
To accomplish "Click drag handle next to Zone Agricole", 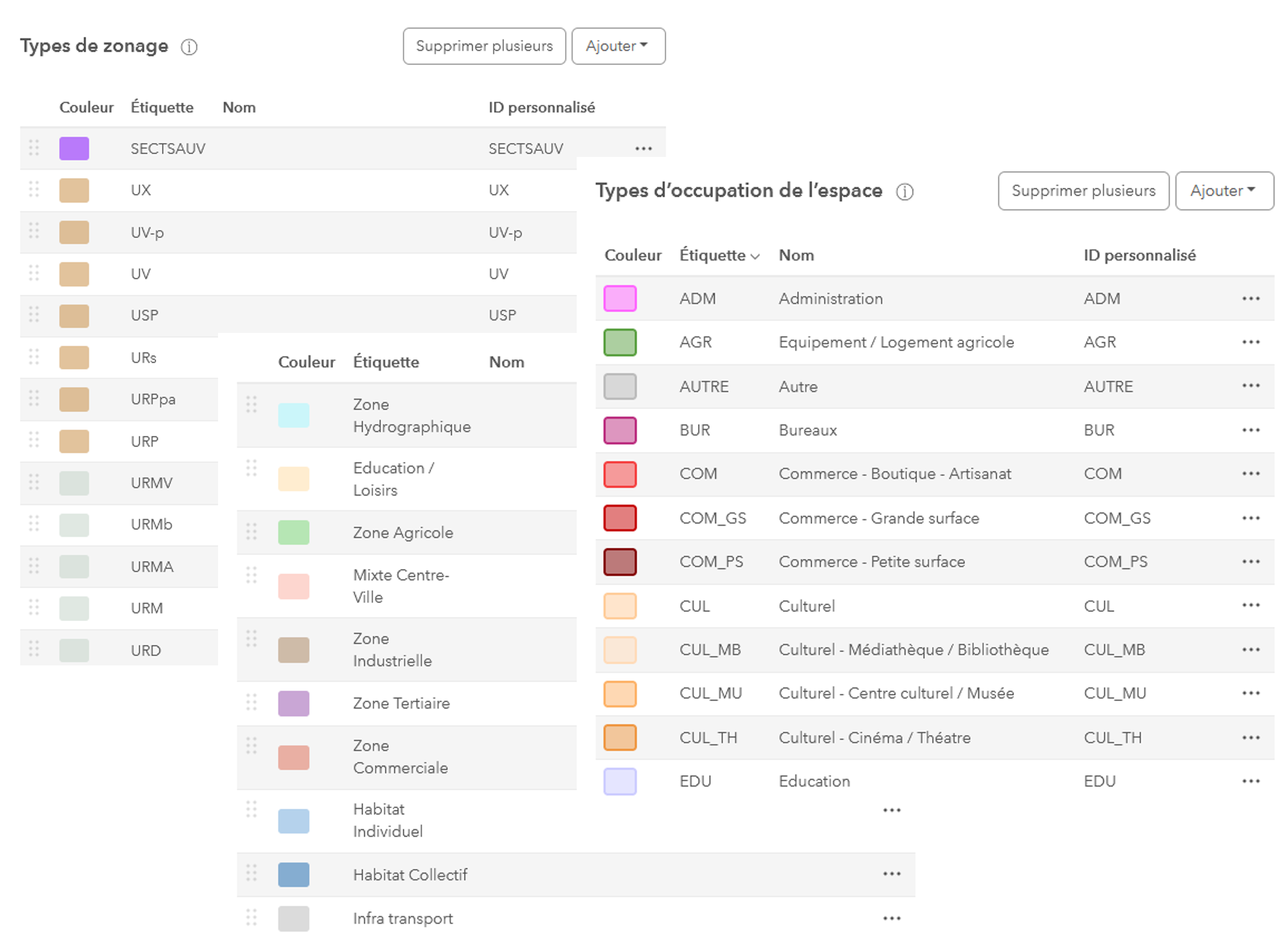I will pyautogui.click(x=252, y=532).
